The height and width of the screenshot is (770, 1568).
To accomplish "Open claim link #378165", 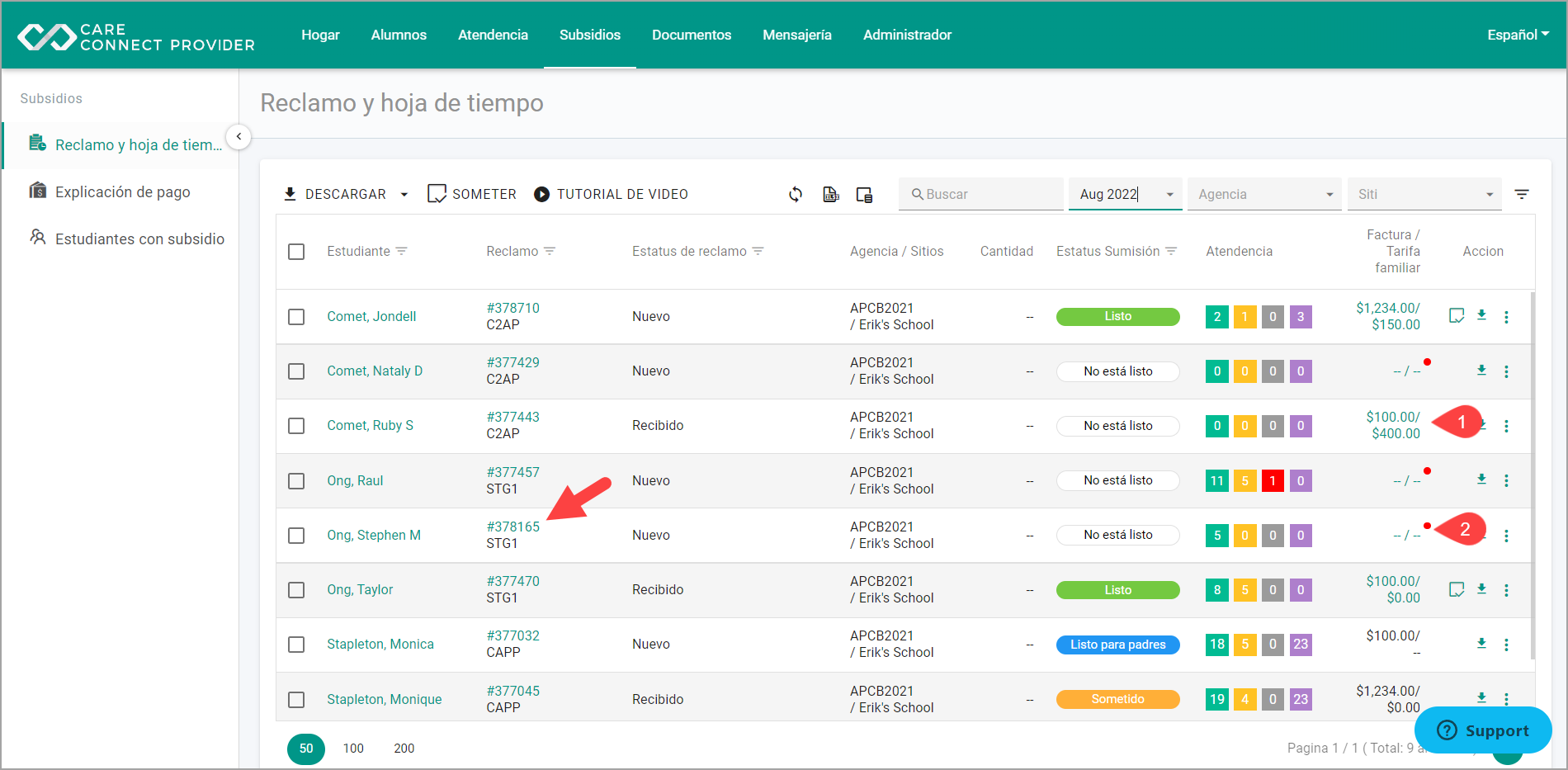I will coord(512,527).
